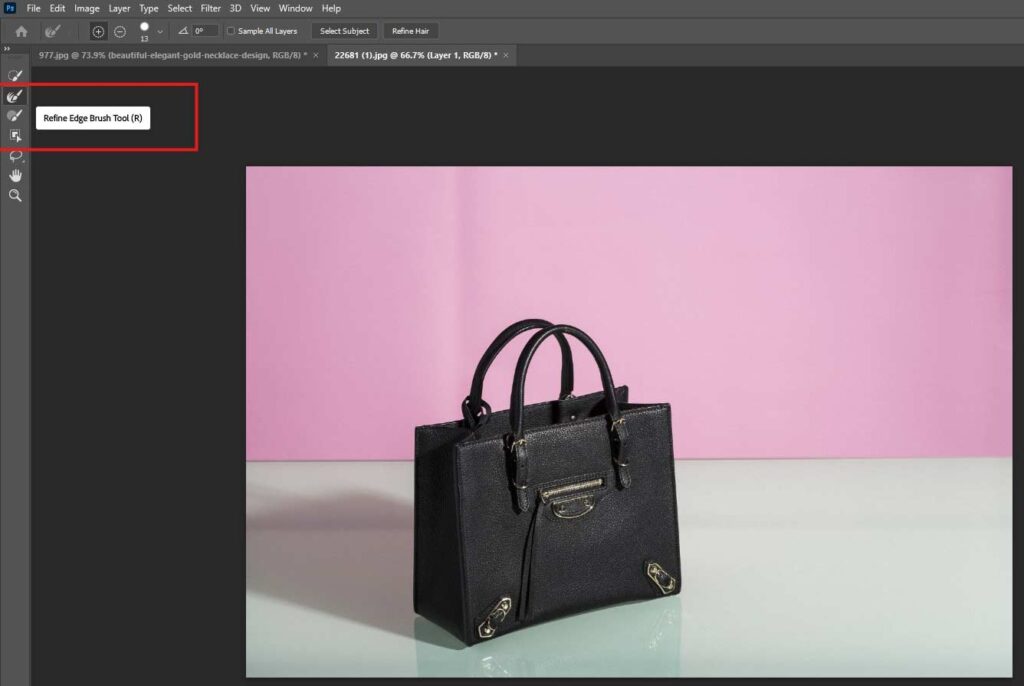Grab the Hand tool
The height and width of the screenshot is (686, 1024).
[14, 175]
